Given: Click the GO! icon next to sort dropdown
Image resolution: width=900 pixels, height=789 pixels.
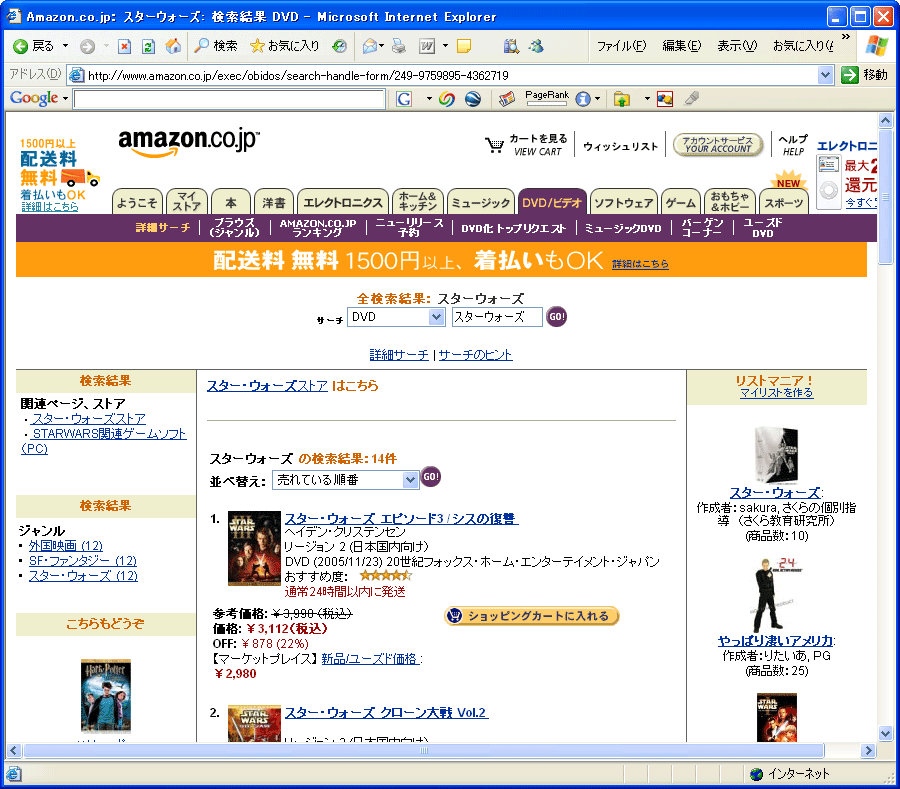Looking at the screenshot, I should tap(430, 477).
